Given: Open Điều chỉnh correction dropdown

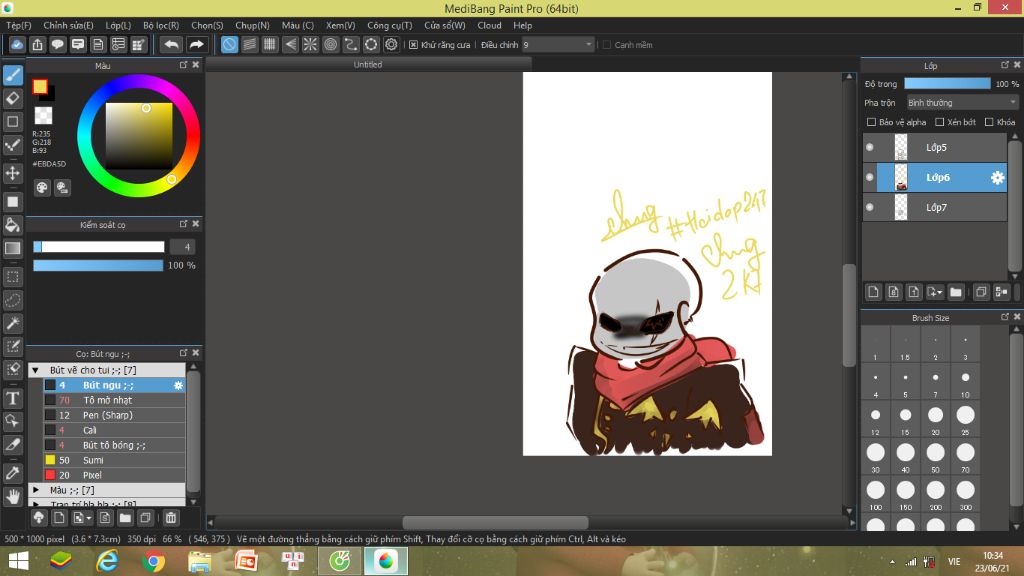Looking at the screenshot, I should click(558, 45).
